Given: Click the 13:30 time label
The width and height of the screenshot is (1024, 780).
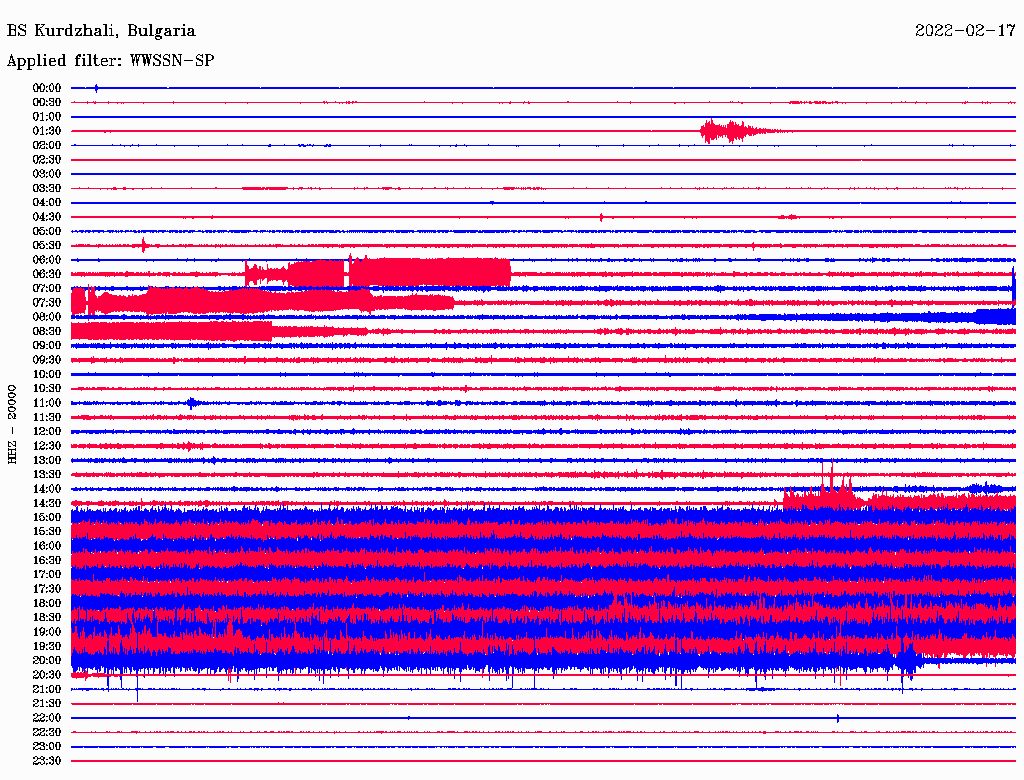Looking at the screenshot, I should click(x=47, y=475).
